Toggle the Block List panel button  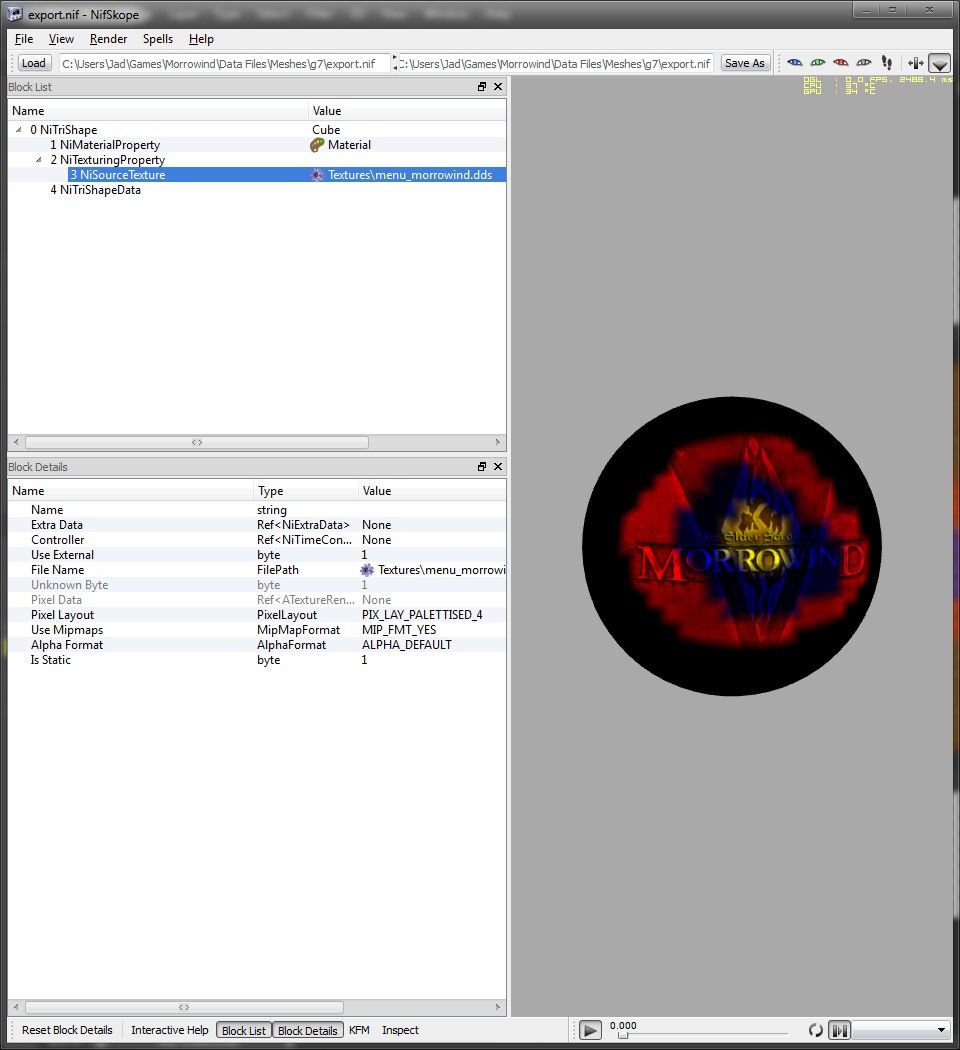click(x=244, y=1030)
